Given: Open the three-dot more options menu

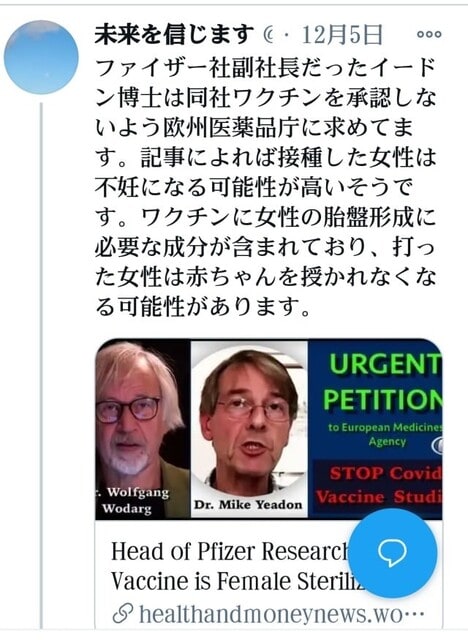Looking at the screenshot, I should 429,34.
